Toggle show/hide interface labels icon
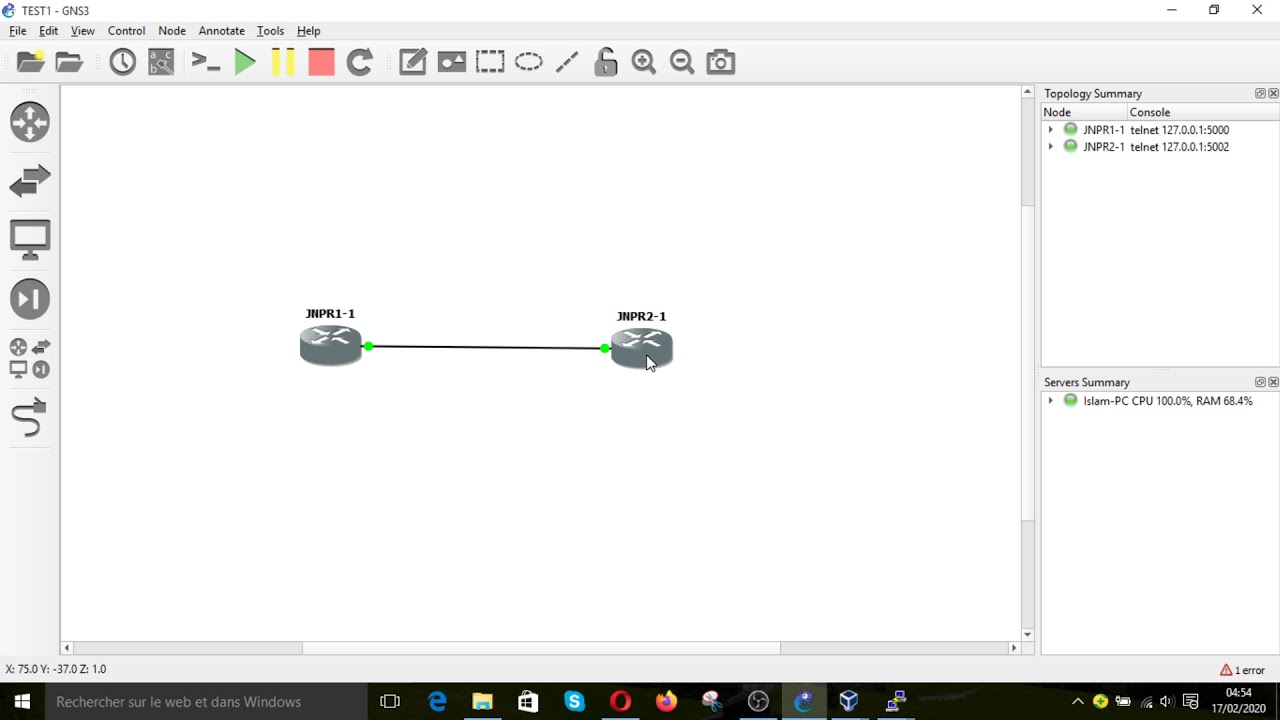The height and width of the screenshot is (720, 1280). [x=161, y=62]
